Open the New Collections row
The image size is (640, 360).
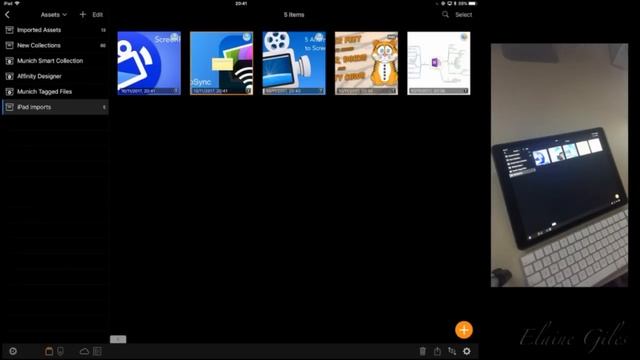[x=55, y=45]
